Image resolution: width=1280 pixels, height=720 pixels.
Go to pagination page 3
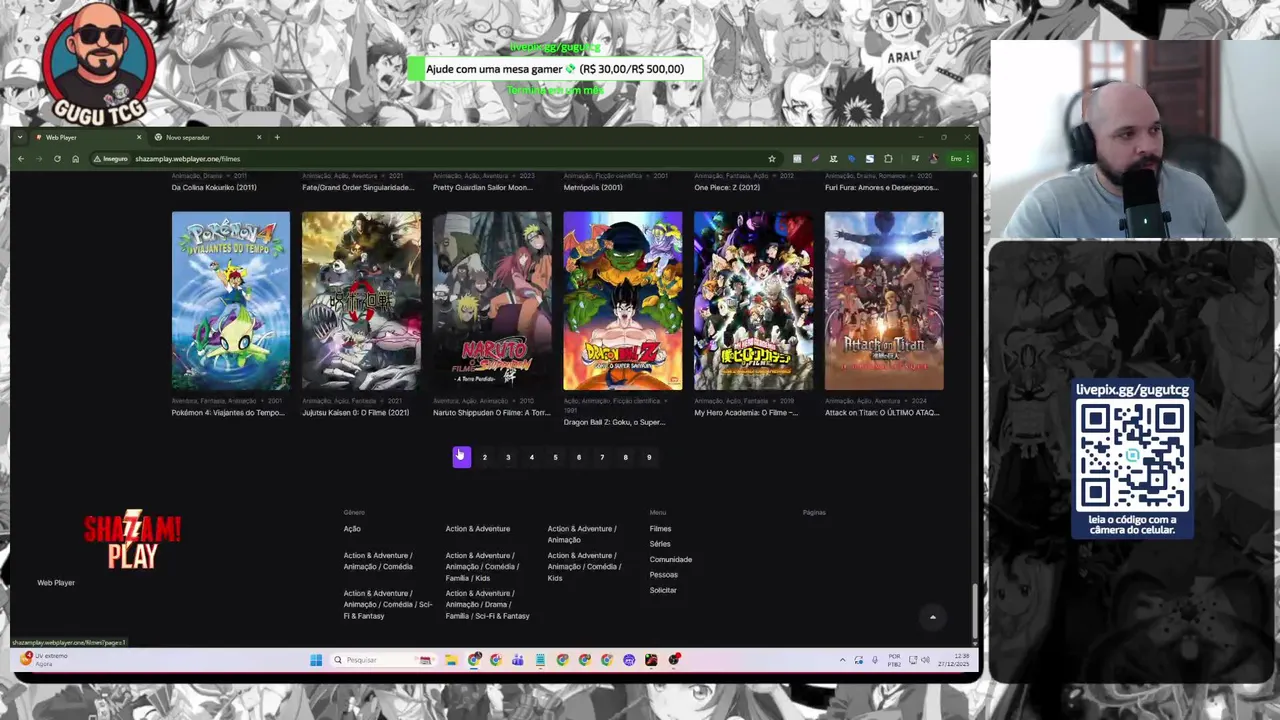(508, 458)
